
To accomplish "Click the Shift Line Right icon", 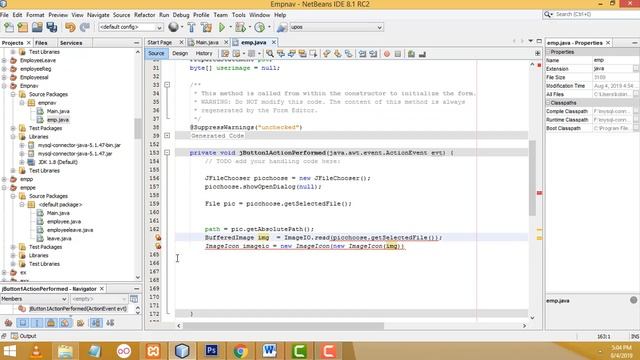I will point(373,53).
